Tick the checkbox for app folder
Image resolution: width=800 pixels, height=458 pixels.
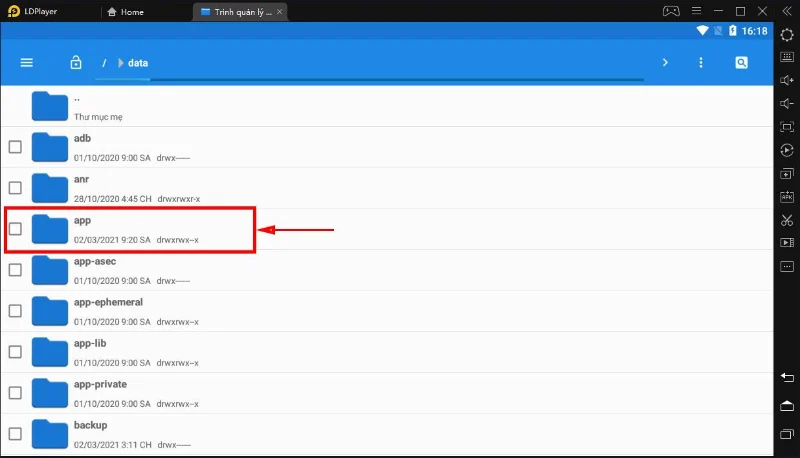pyautogui.click(x=15, y=229)
